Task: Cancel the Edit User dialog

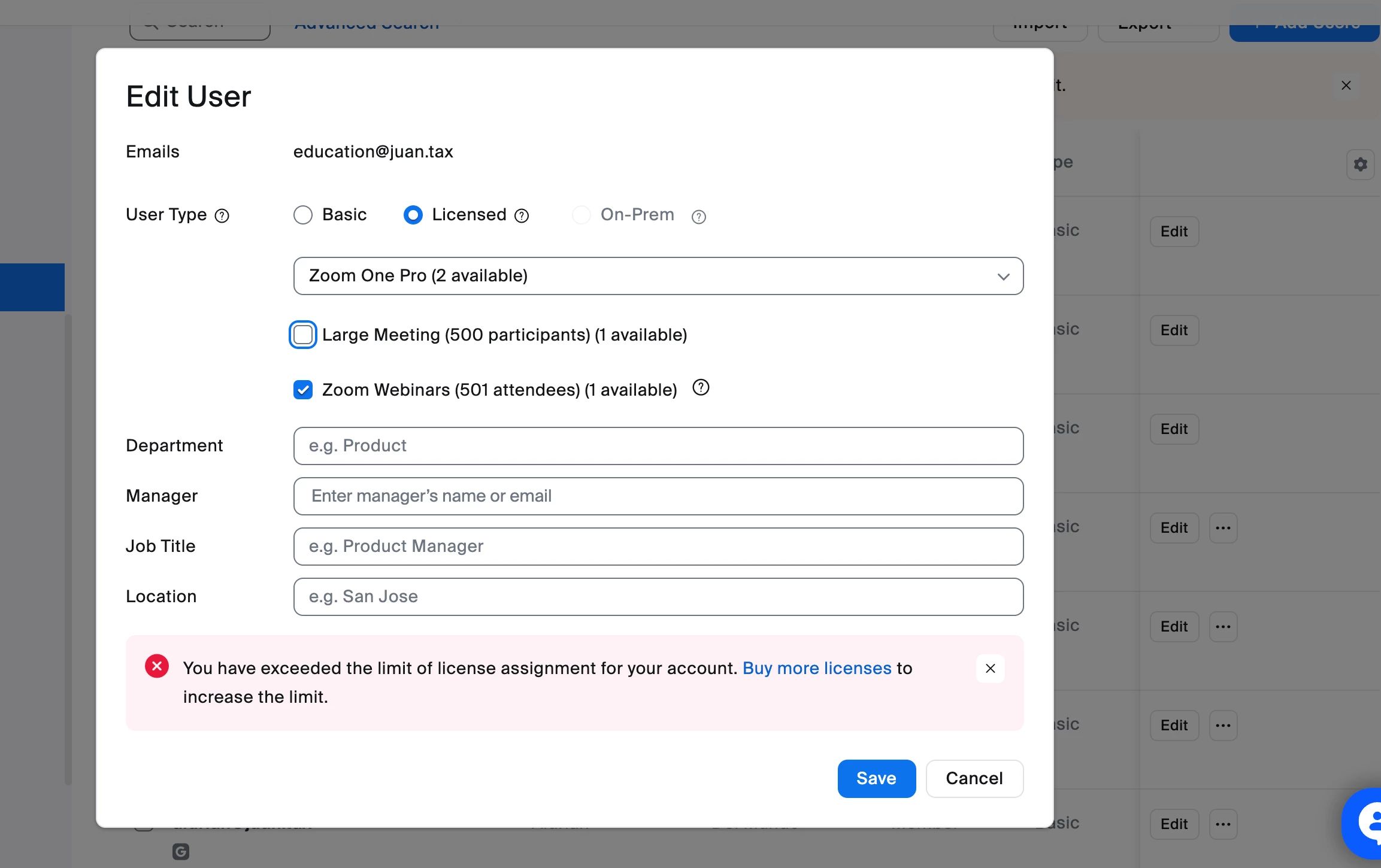Action: point(974,778)
